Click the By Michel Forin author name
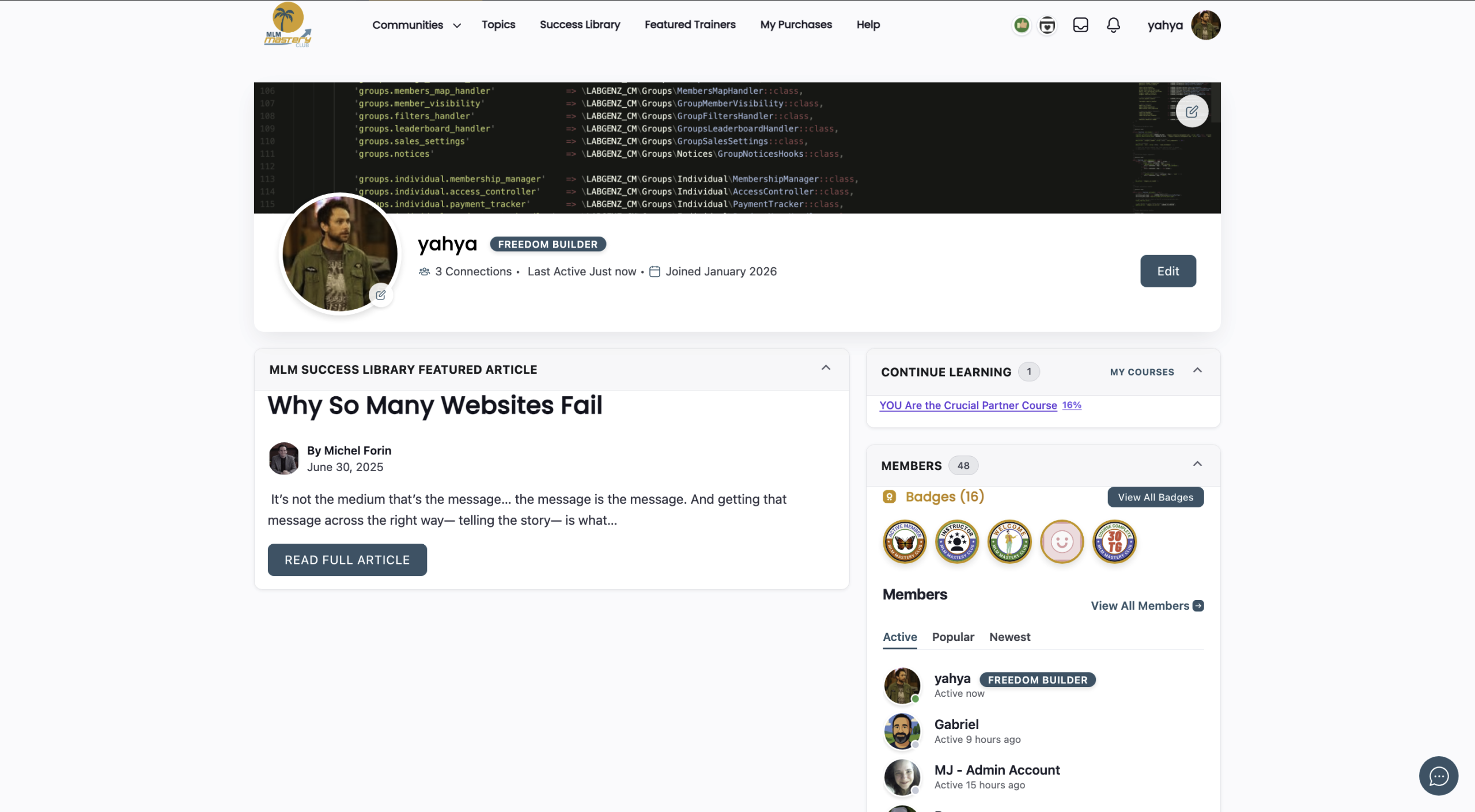The height and width of the screenshot is (812, 1475). (349, 451)
